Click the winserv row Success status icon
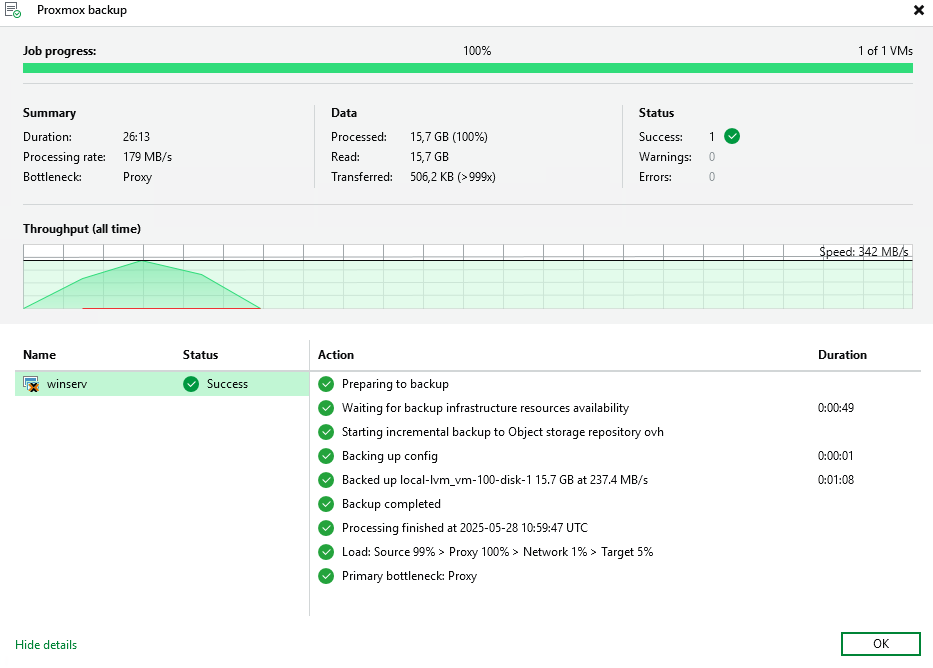 191,384
